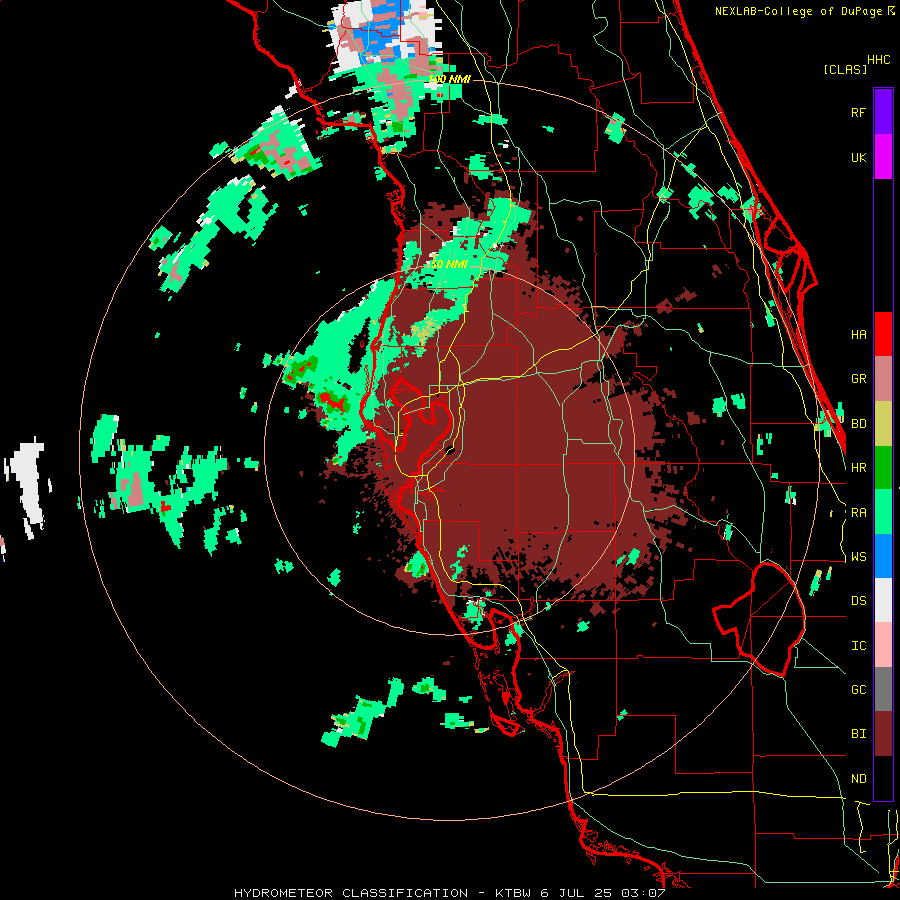This screenshot has height=900, width=900.
Task: Select the yellow BD legend swatch
Action: tap(883, 424)
